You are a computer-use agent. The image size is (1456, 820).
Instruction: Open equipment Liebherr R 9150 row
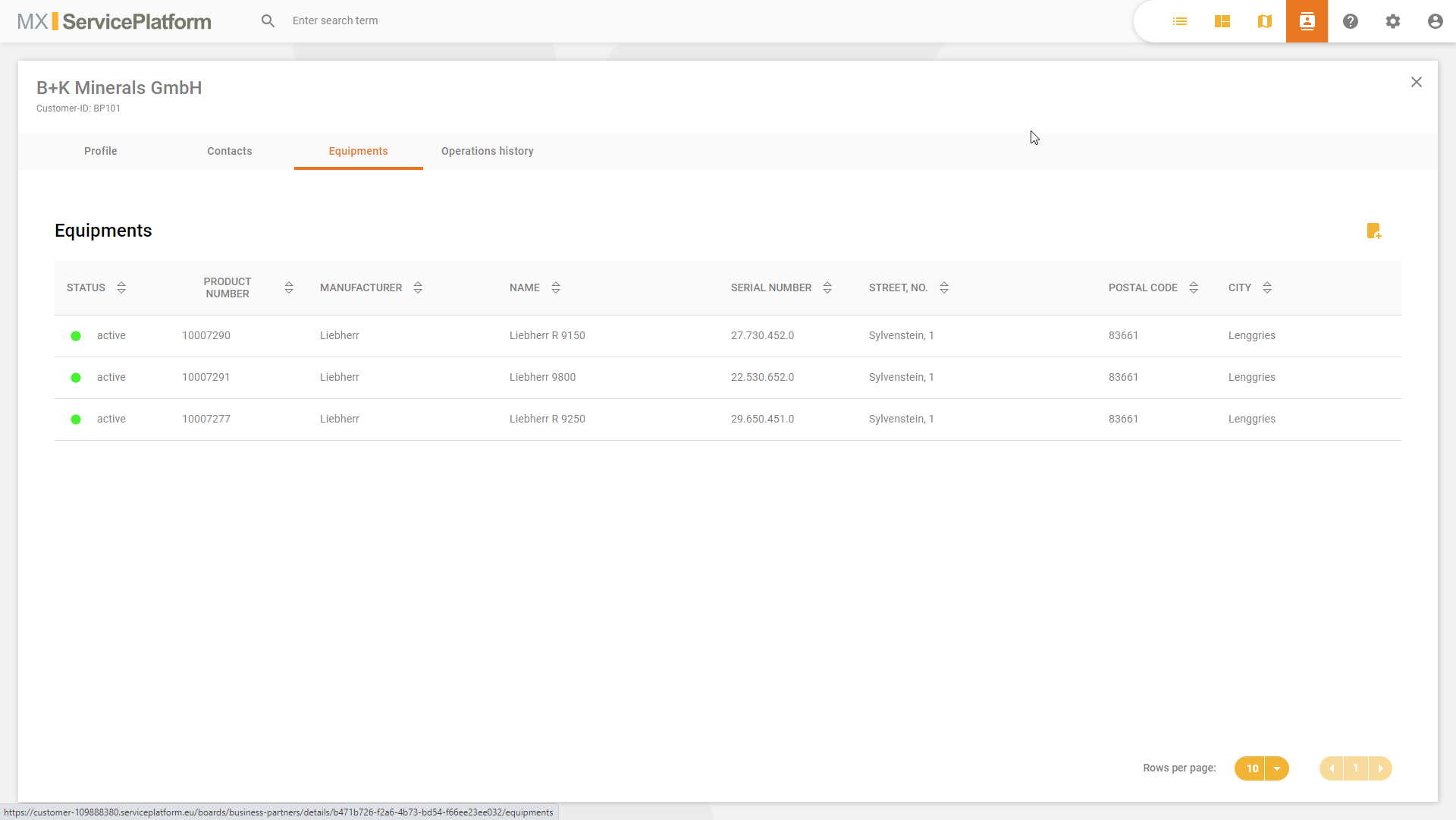728,336
